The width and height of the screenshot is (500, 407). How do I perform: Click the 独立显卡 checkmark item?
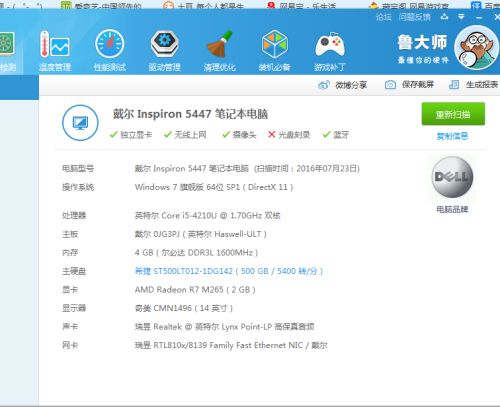(131, 135)
